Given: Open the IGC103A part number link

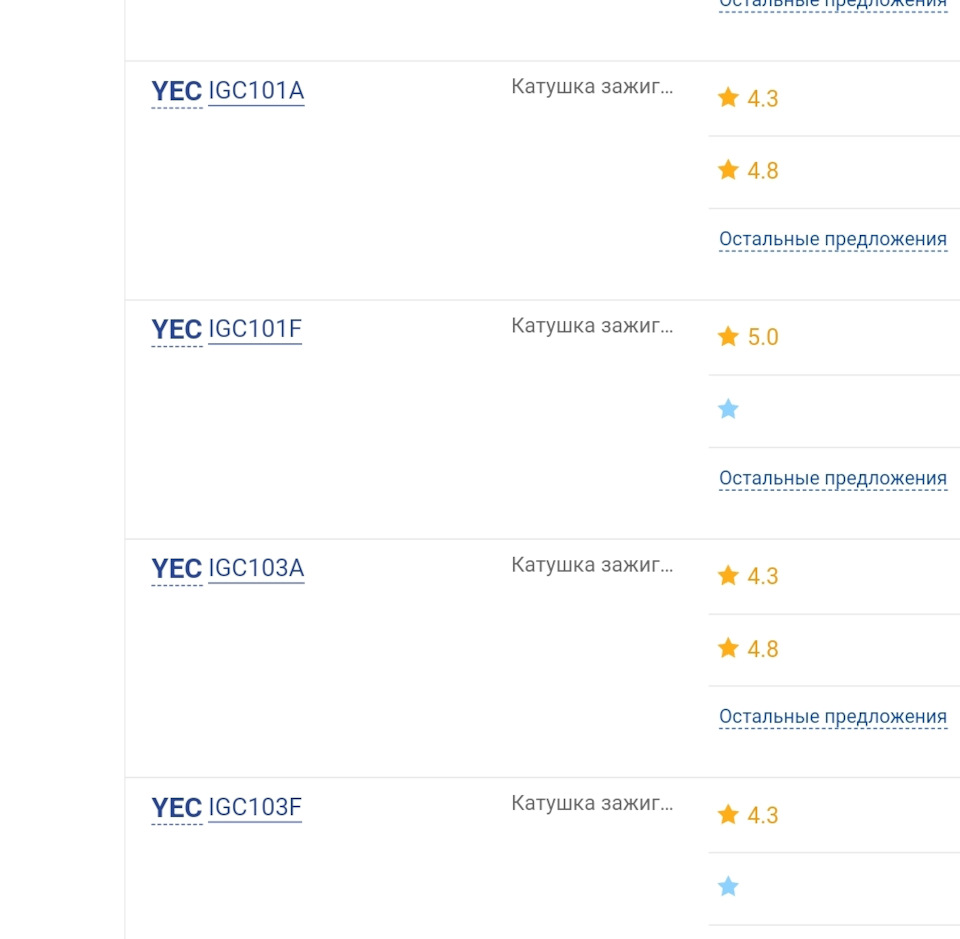Looking at the screenshot, I should (x=256, y=568).
